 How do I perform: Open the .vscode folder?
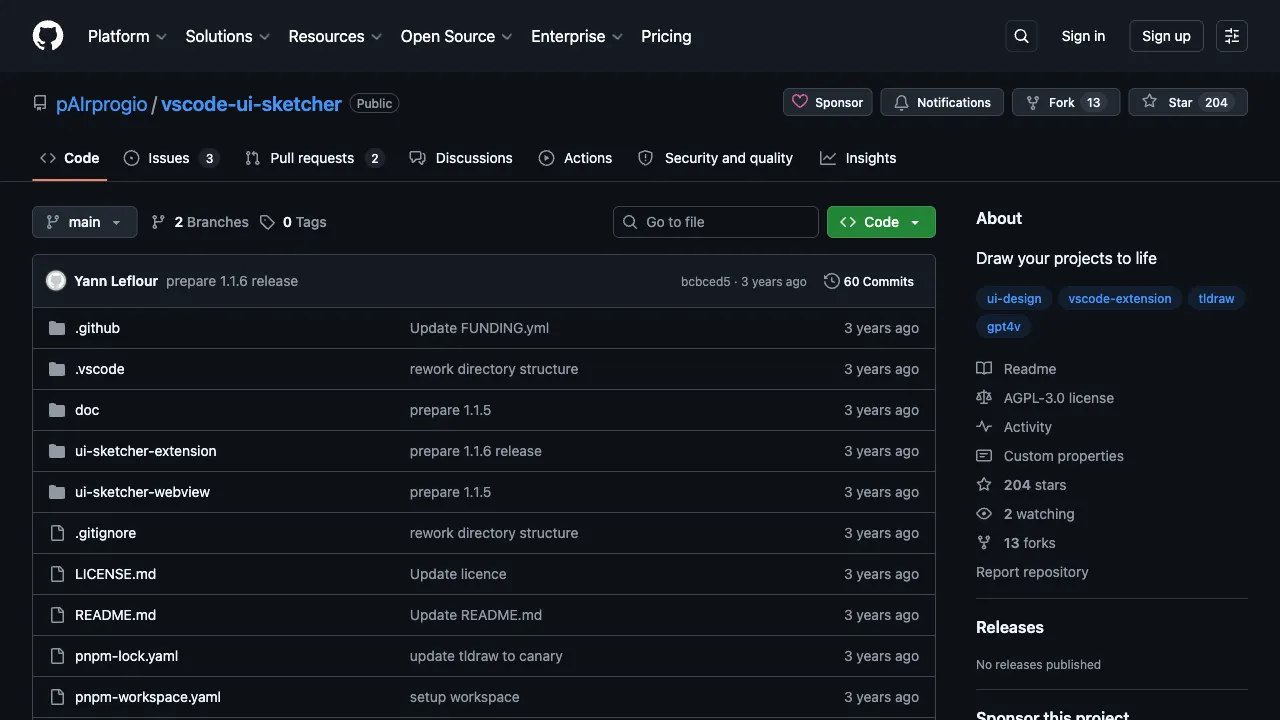point(100,369)
